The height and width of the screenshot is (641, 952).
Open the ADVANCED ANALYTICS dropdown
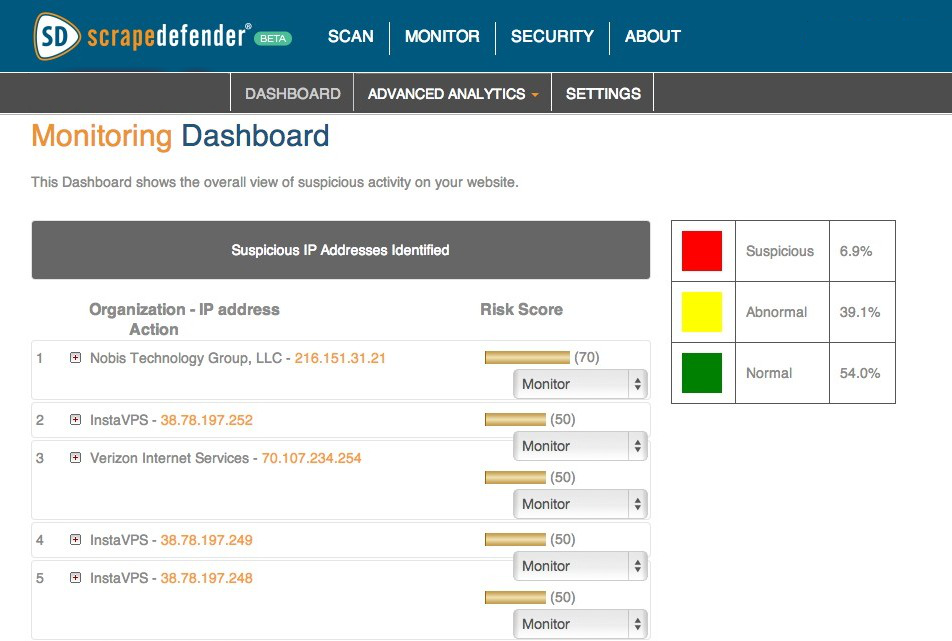[x=453, y=93]
